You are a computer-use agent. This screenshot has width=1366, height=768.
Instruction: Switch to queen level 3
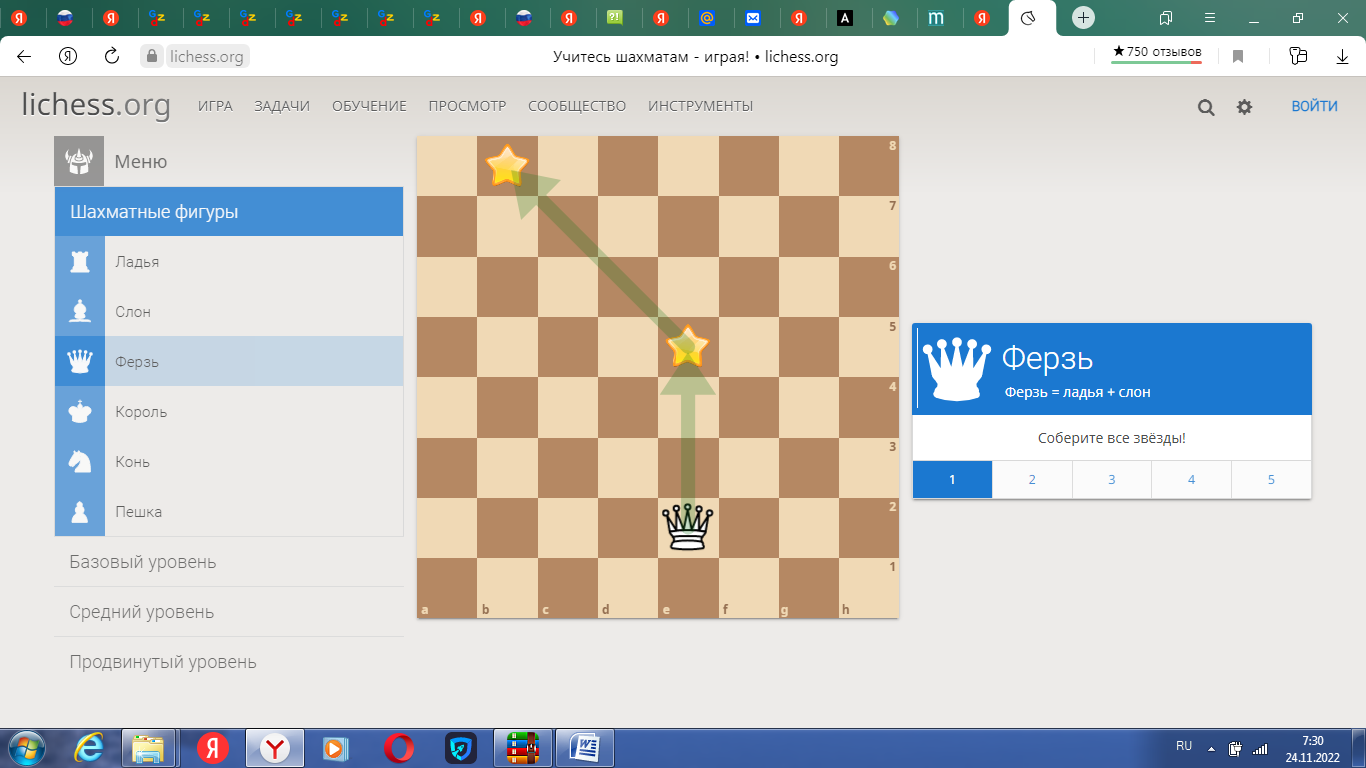1111,480
